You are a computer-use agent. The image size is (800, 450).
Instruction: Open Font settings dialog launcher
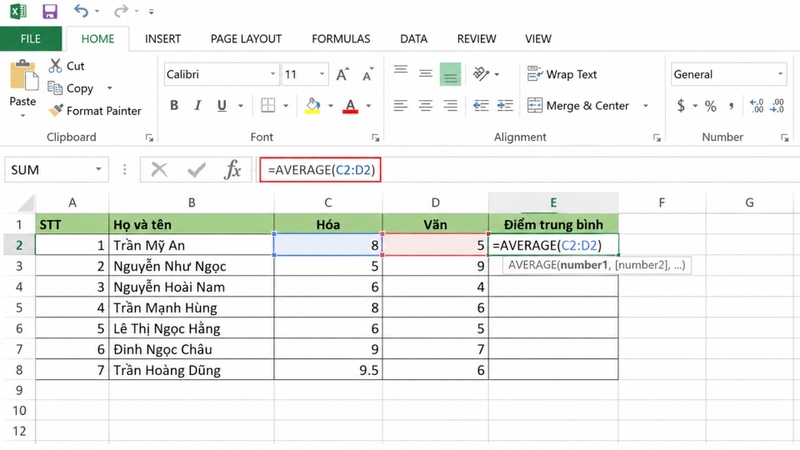click(376, 137)
